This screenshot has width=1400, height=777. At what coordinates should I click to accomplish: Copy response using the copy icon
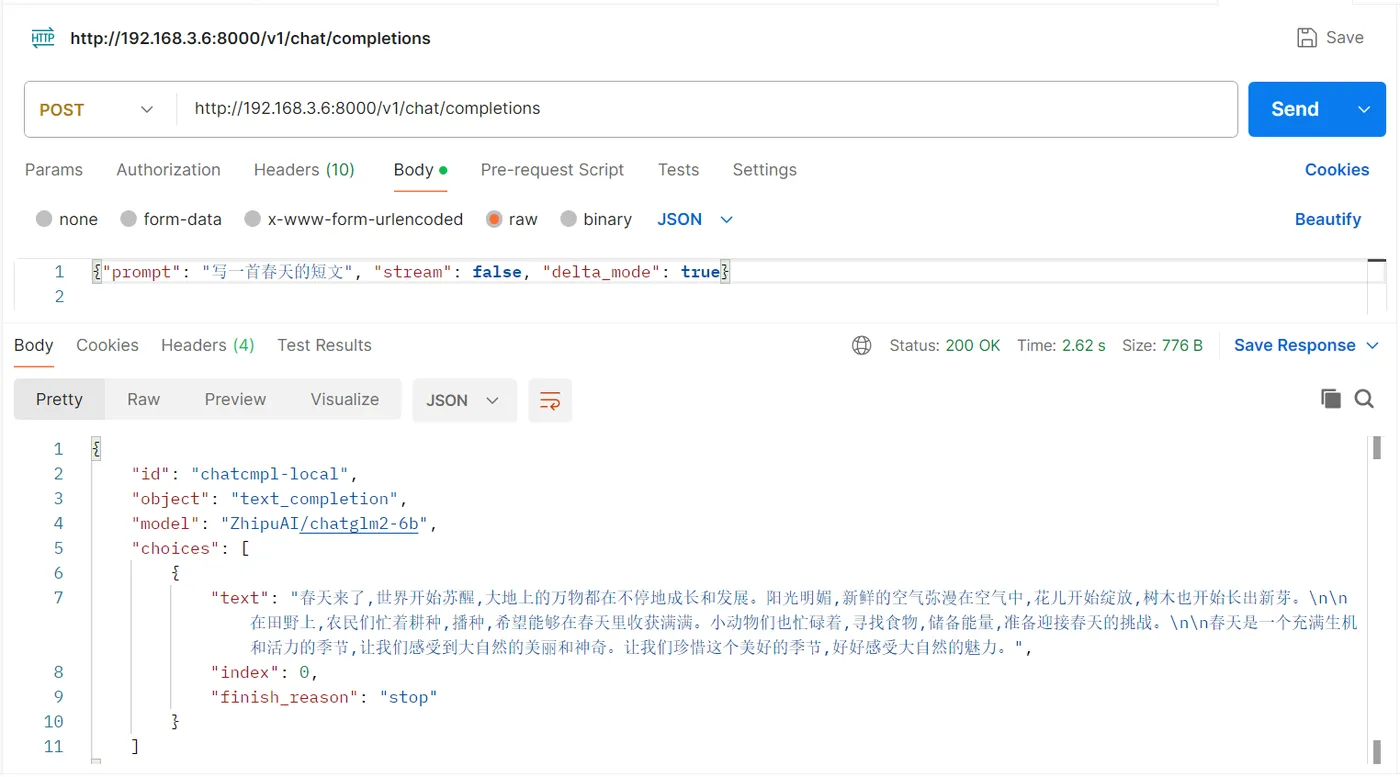point(1330,399)
